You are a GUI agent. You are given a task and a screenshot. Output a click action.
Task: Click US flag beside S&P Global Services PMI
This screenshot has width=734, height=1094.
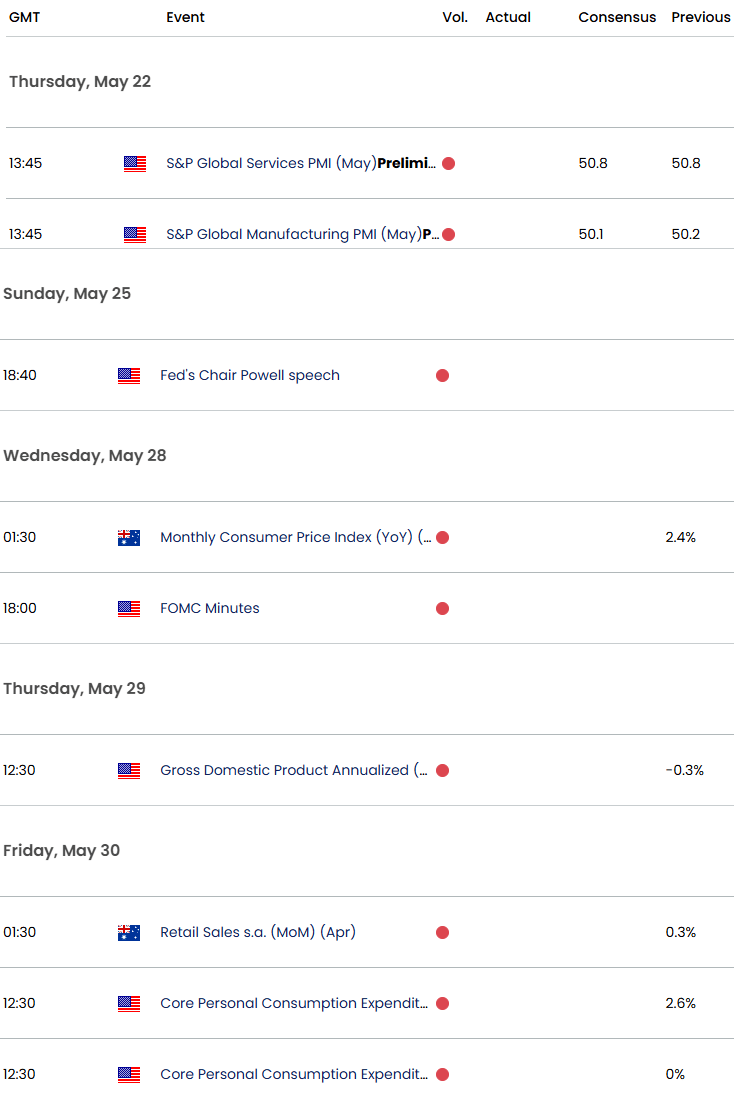click(135, 163)
